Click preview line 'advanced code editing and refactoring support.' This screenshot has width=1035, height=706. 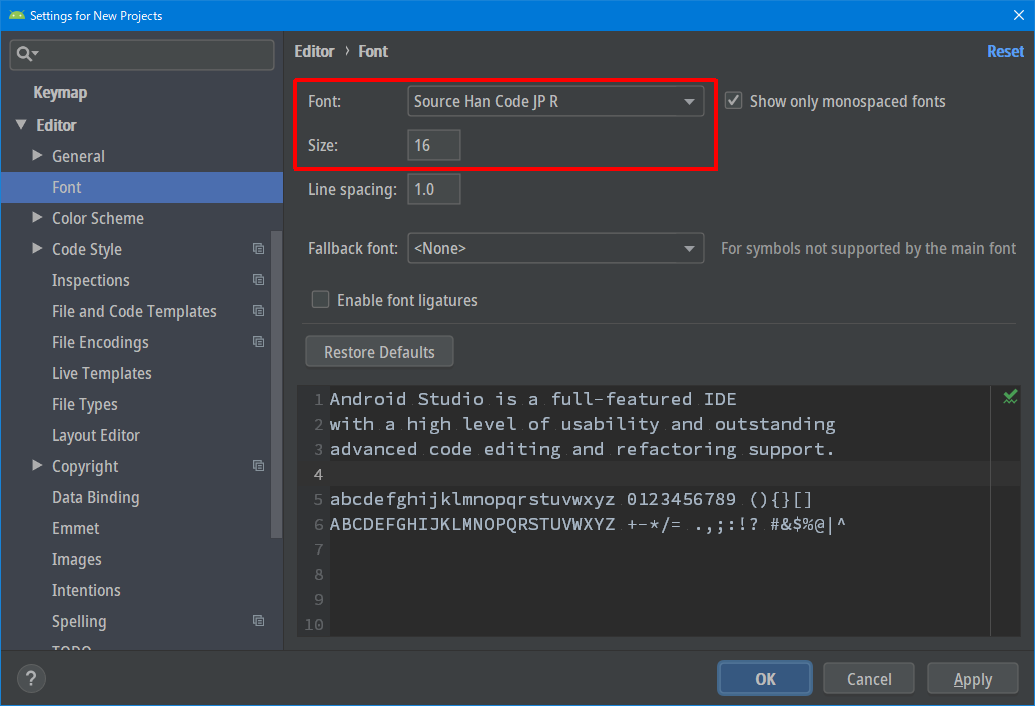click(582, 449)
